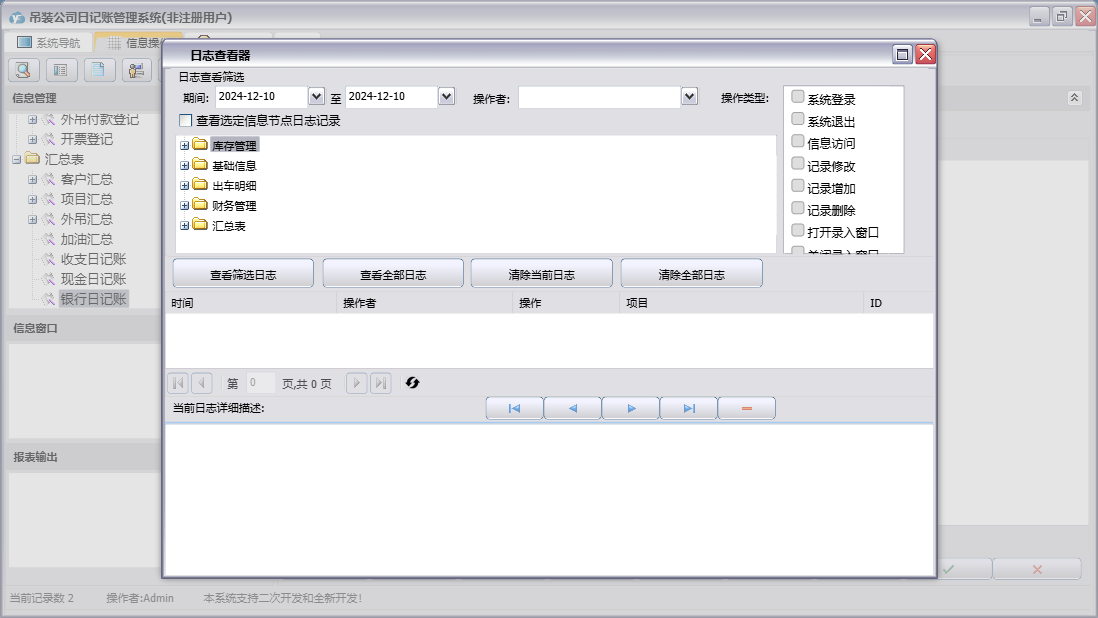Check the 记录增加 operation type

click(x=797, y=185)
